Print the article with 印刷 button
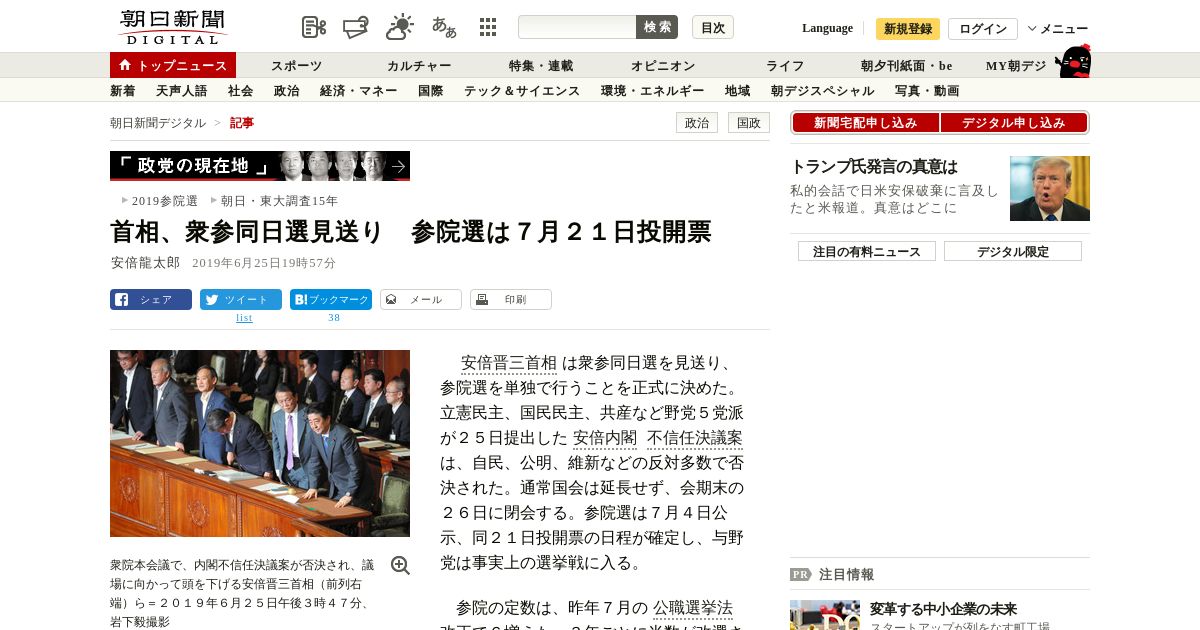 [511, 299]
